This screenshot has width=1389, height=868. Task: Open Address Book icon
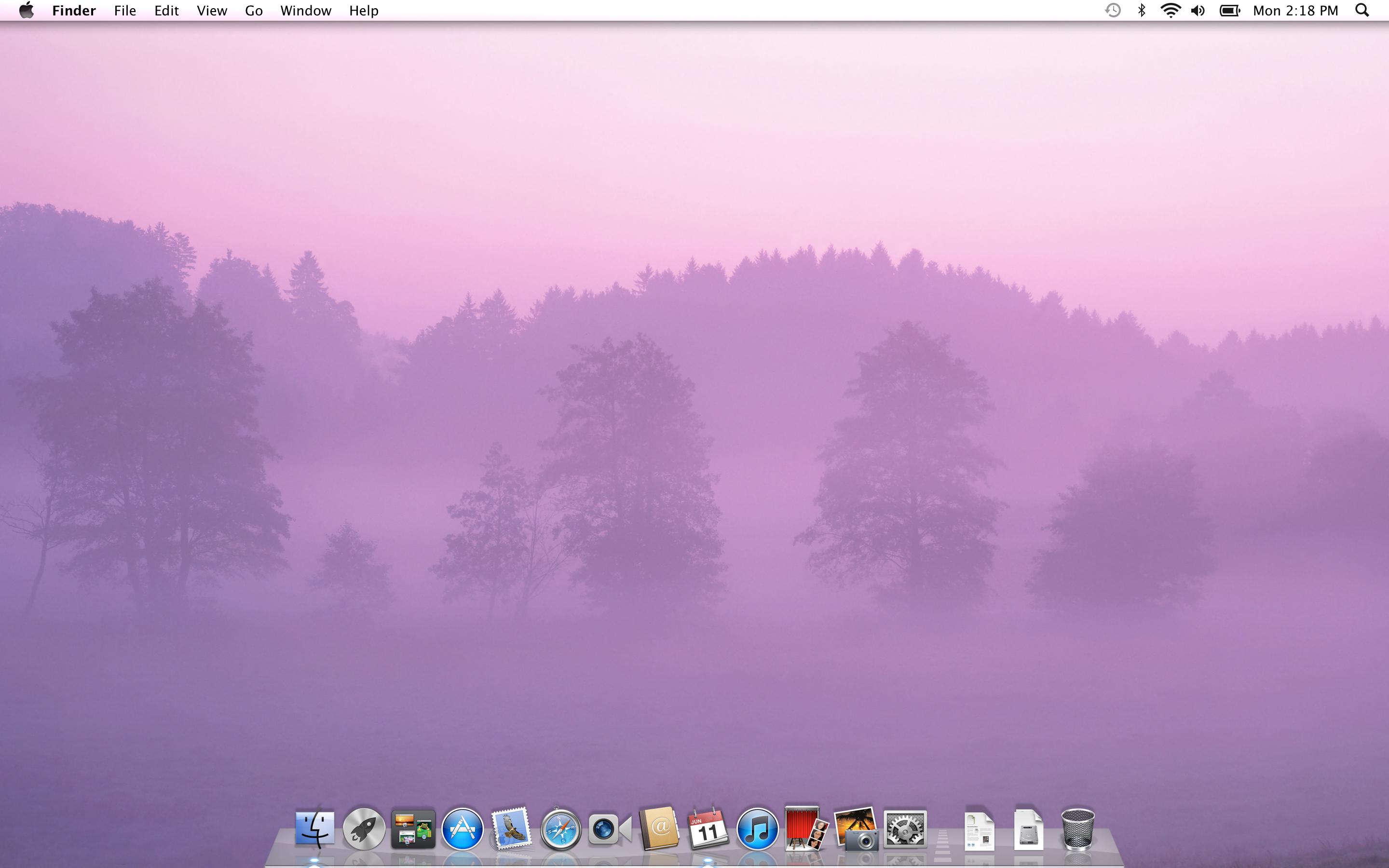659,829
